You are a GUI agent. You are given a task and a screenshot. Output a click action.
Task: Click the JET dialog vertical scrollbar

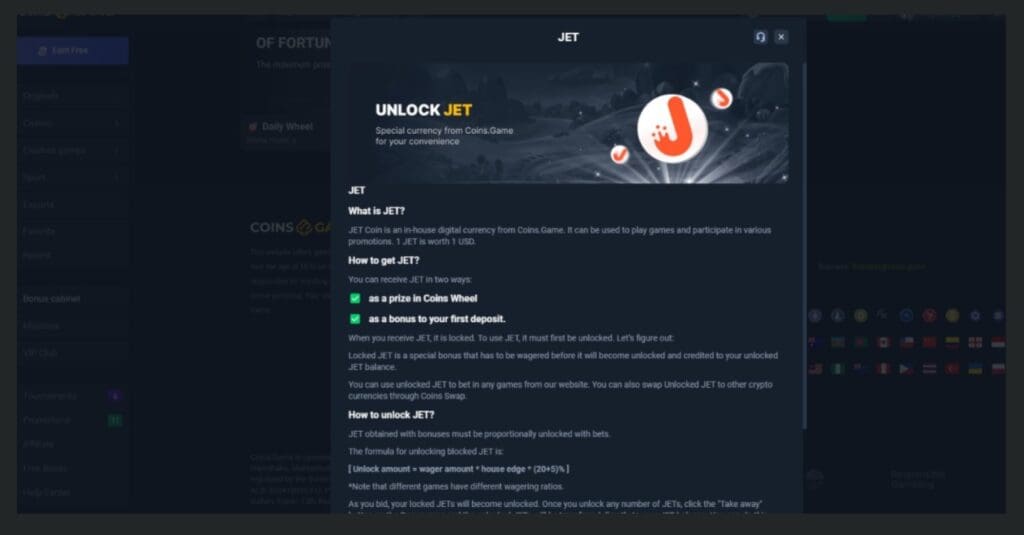click(x=804, y=245)
